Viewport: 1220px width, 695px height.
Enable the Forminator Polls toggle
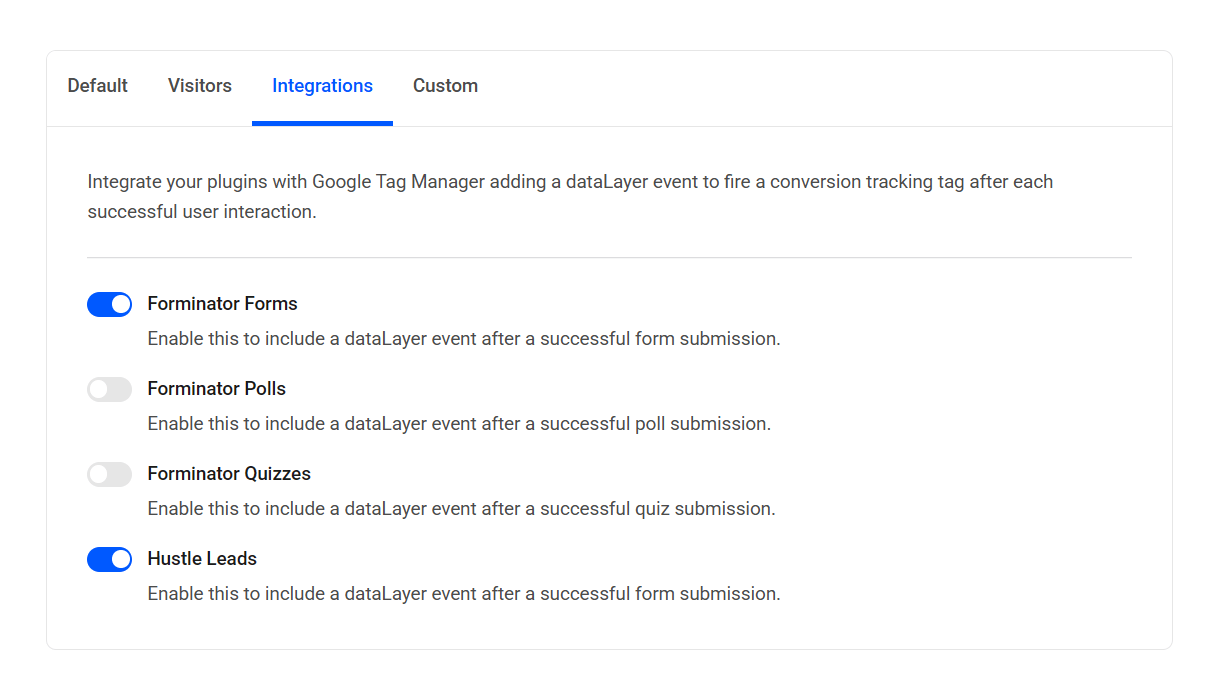point(110,389)
